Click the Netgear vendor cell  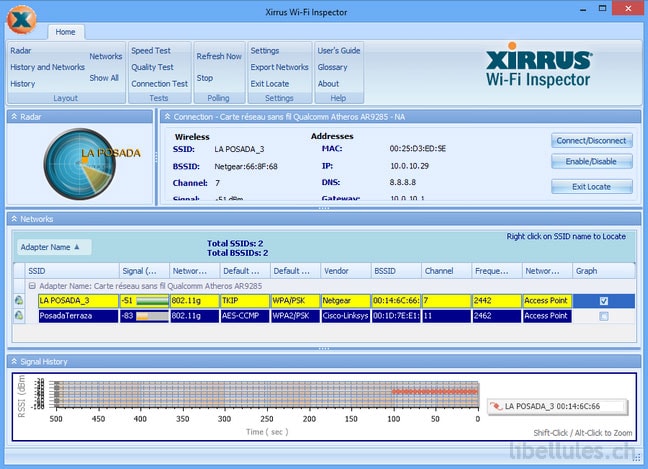click(x=345, y=301)
